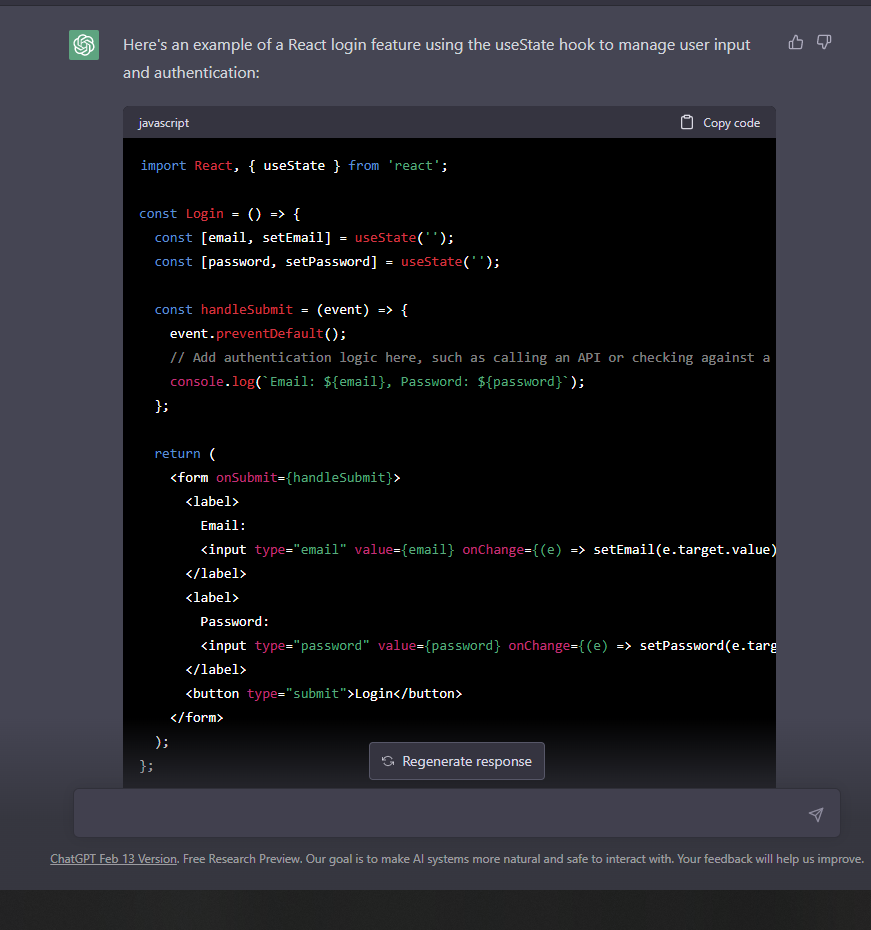Viewport: 871px width, 930px height.
Task: Open the ChatGPT Feb 13 Version link
Action: [113, 858]
